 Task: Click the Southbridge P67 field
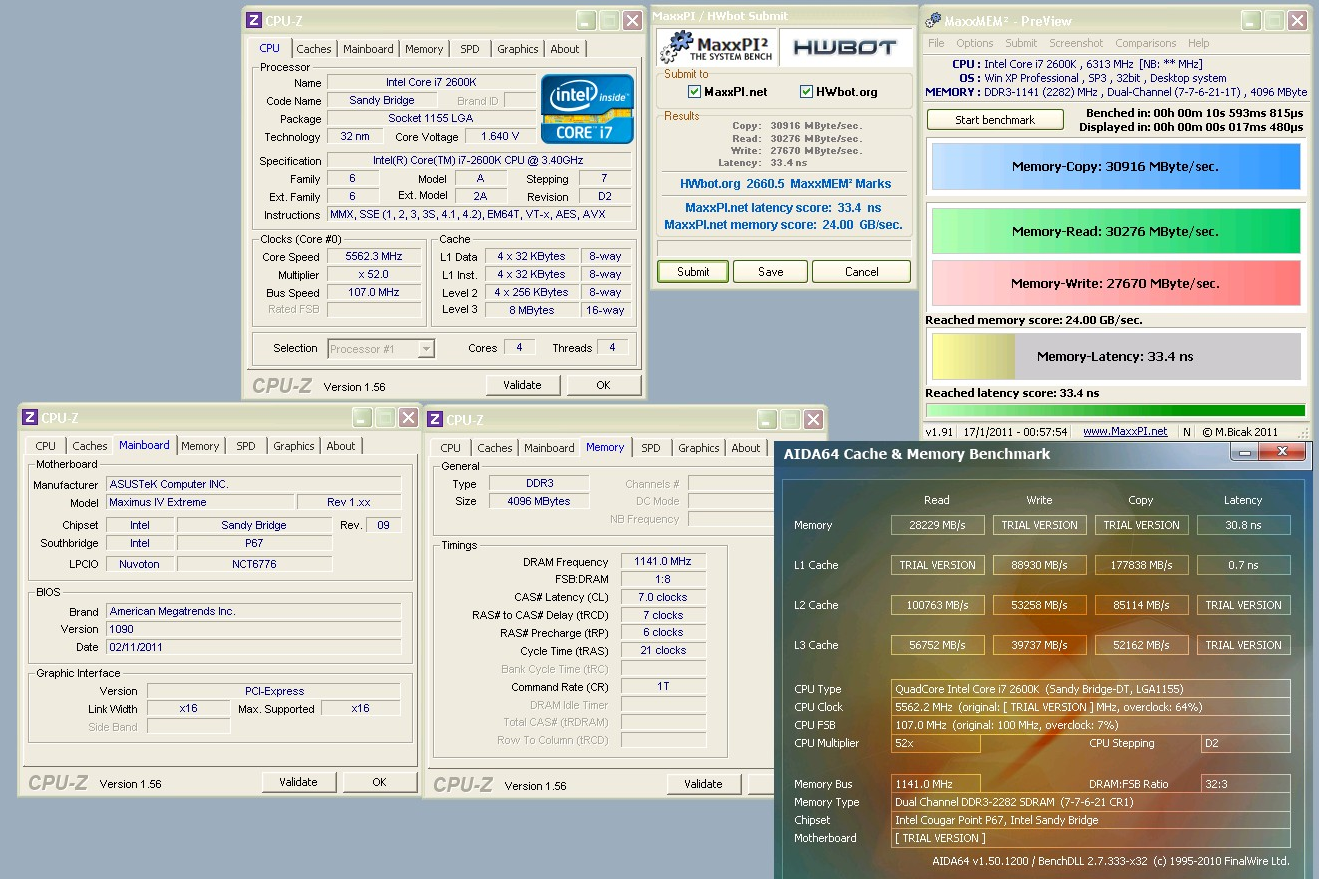click(254, 544)
